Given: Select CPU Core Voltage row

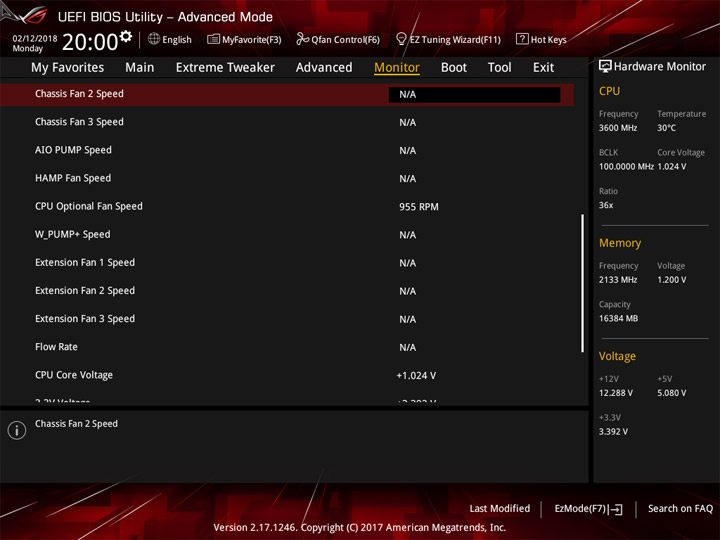Looking at the screenshot, I should (x=287, y=375).
